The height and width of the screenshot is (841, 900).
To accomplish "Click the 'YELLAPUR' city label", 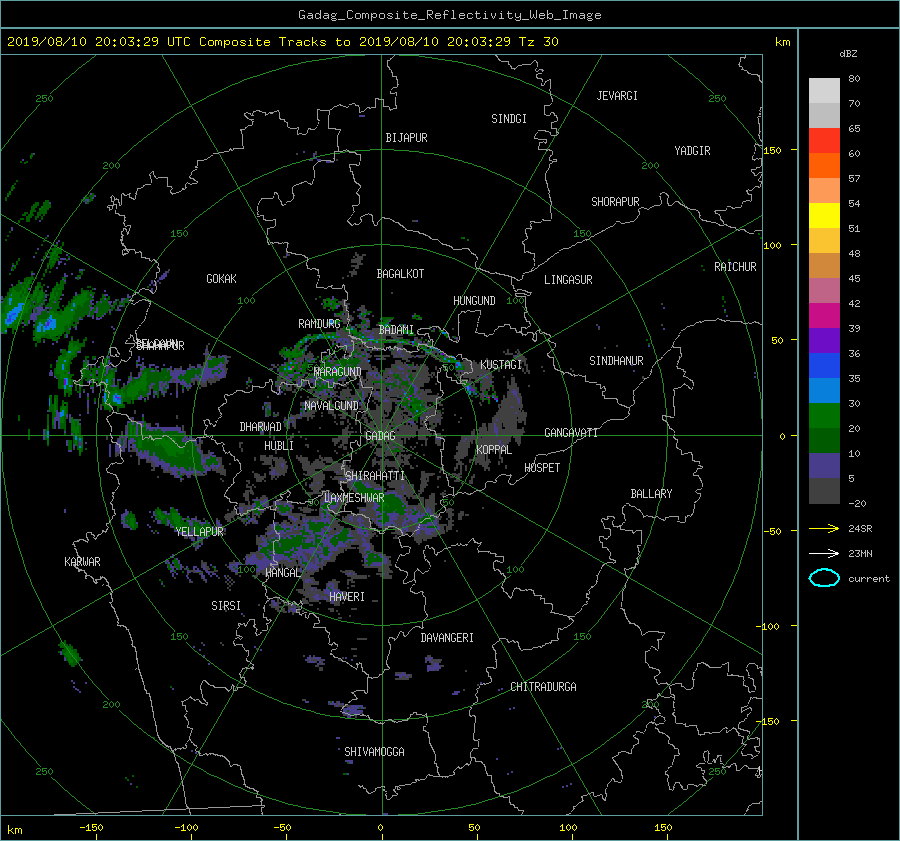I will tap(199, 532).
